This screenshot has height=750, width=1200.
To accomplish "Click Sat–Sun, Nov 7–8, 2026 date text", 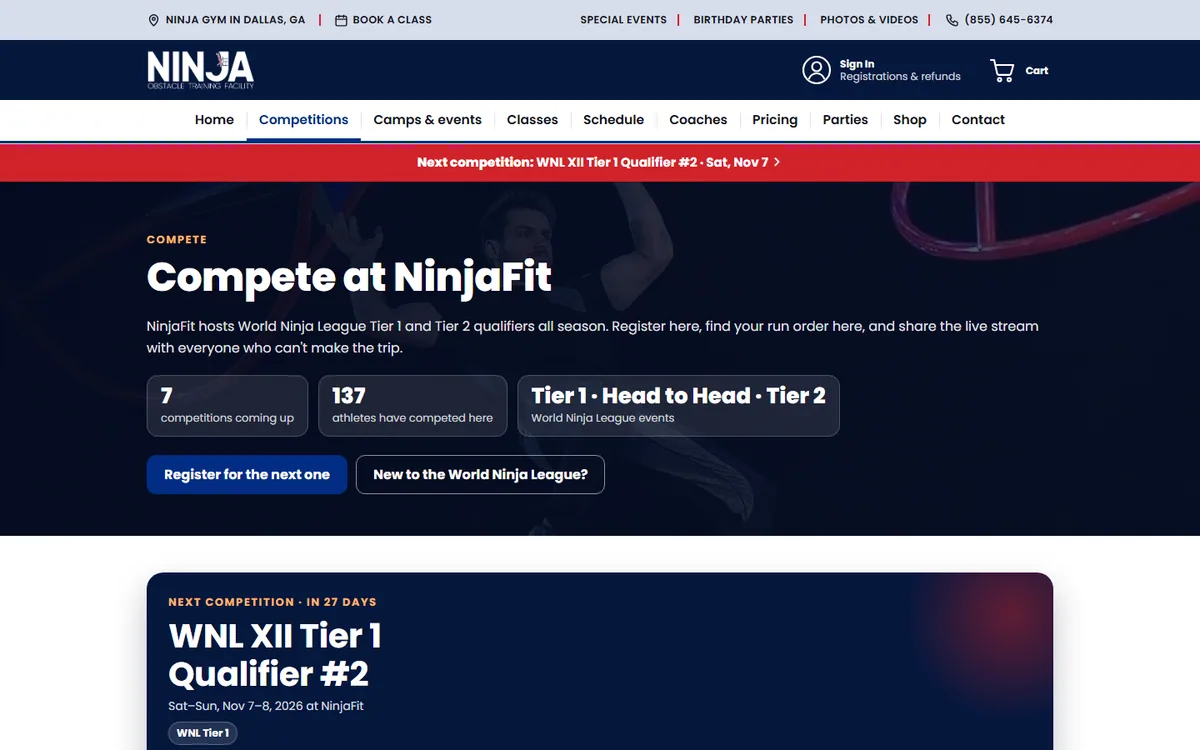I will [266, 706].
